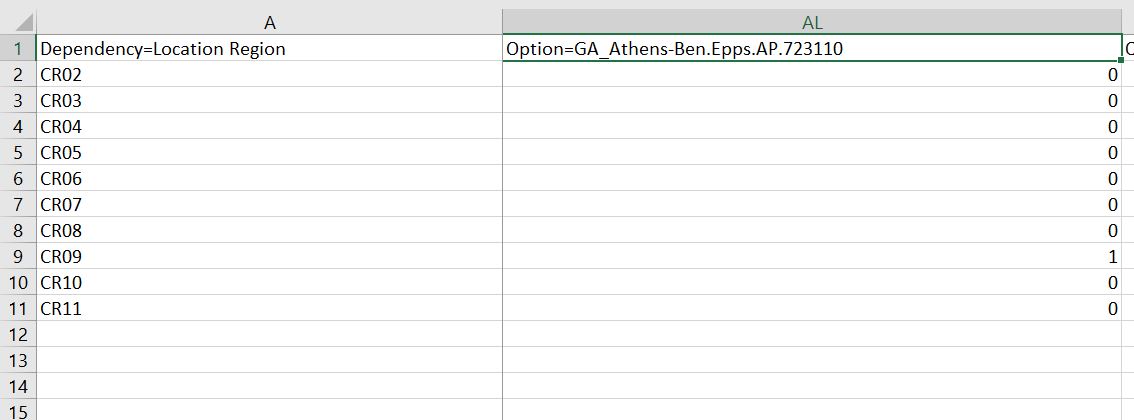Select cell with Option=GA_Athens-Ben.Epps.AP.723110
This screenshot has width=1134, height=420.
(812, 48)
